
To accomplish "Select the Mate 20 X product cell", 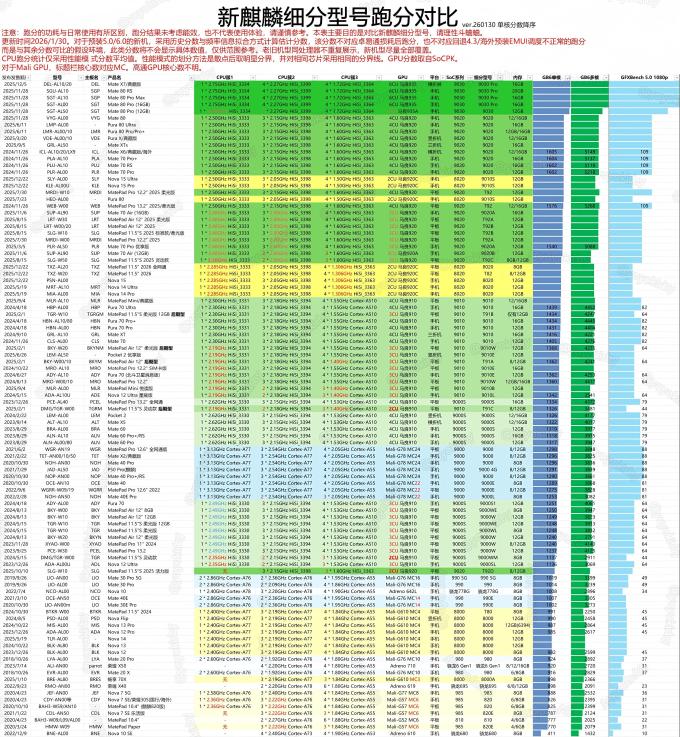I will [x=119, y=673].
